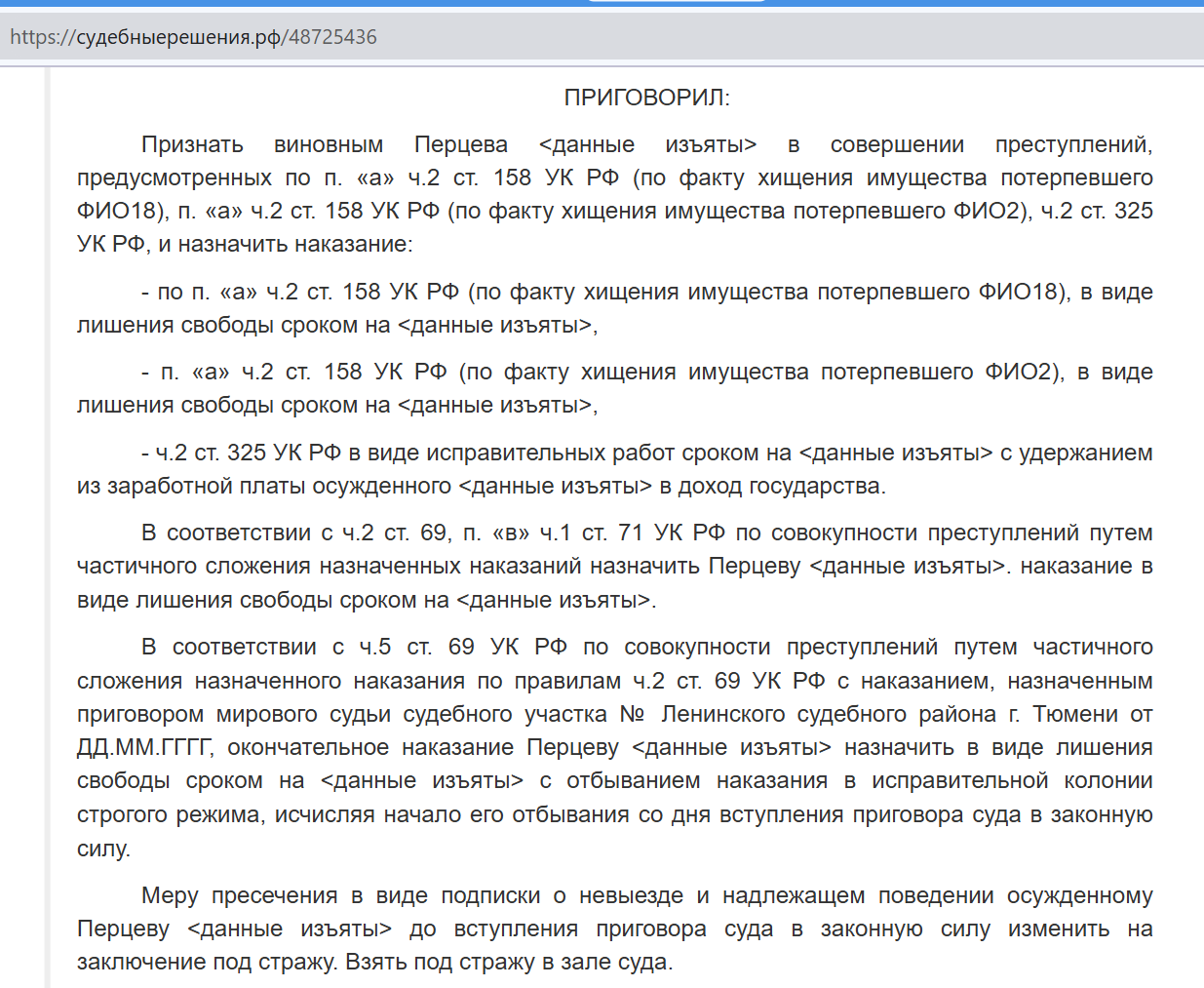Image resolution: width=1204 pixels, height=988 pixels.
Task: Click the phrase "и назначить наказание:"
Action: pyautogui.click(x=286, y=245)
